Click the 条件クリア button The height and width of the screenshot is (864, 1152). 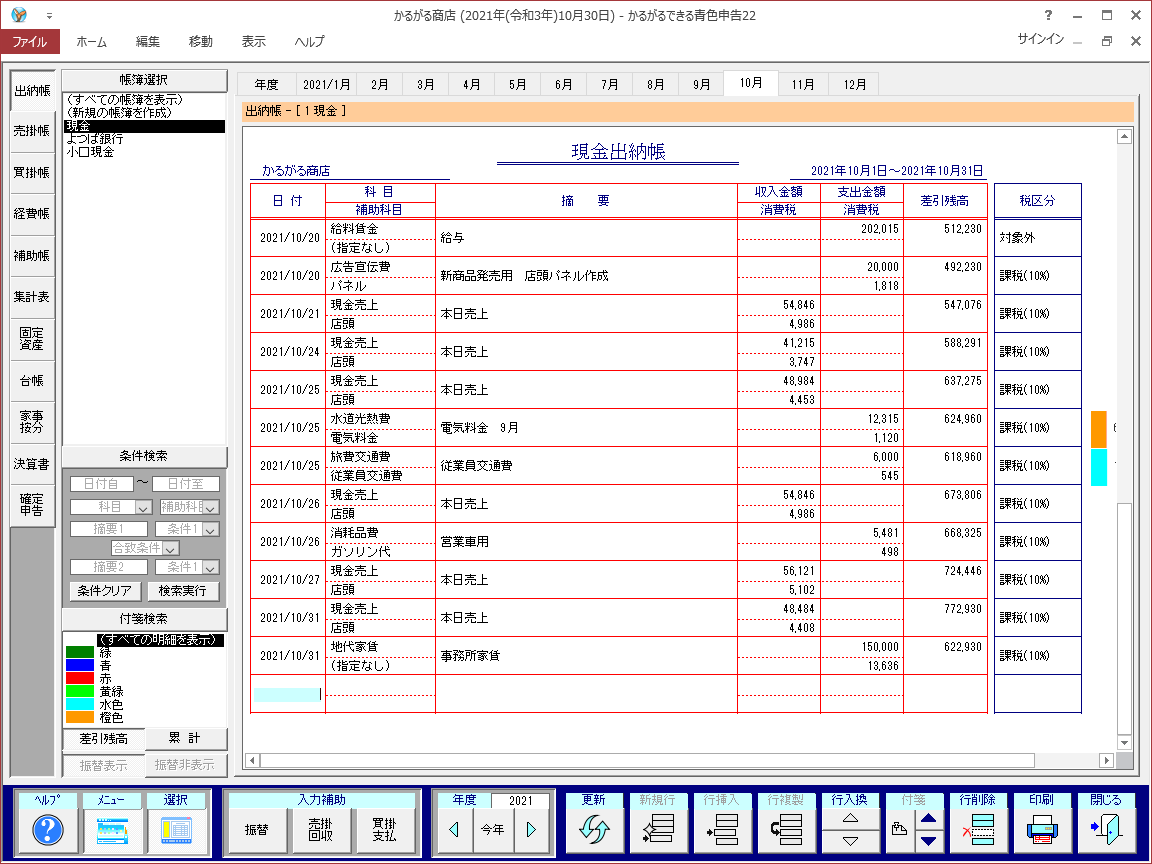(x=104, y=591)
